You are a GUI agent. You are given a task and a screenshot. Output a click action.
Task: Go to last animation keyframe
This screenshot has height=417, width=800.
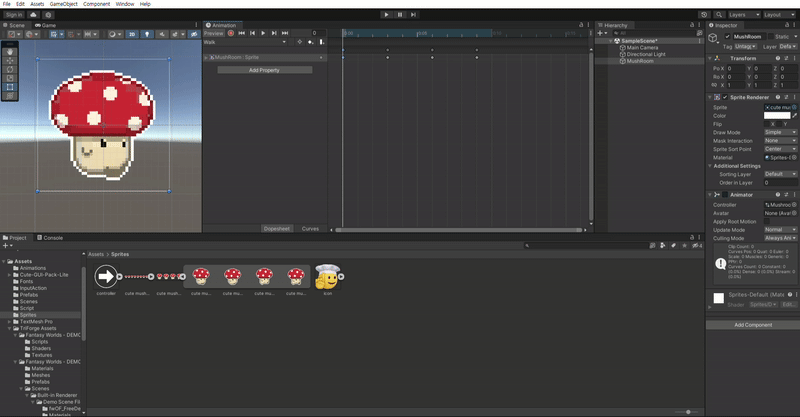point(285,33)
